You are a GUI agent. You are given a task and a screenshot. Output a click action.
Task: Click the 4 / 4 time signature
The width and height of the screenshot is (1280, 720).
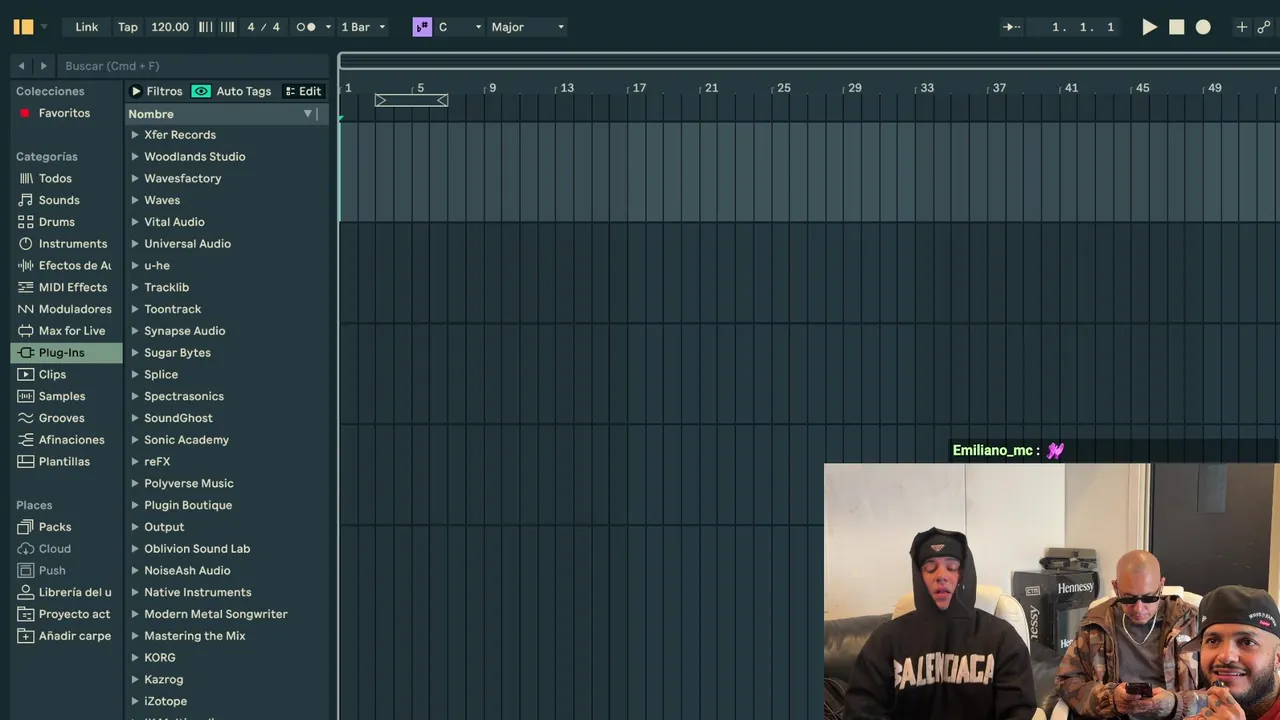264,27
